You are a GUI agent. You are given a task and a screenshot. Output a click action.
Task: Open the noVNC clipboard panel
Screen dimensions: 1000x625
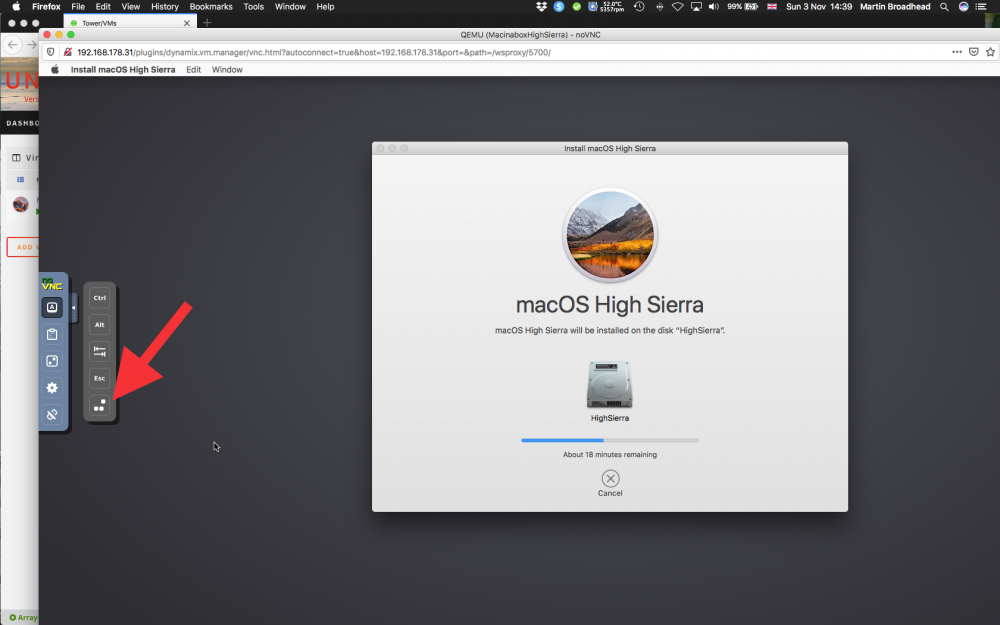point(52,334)
